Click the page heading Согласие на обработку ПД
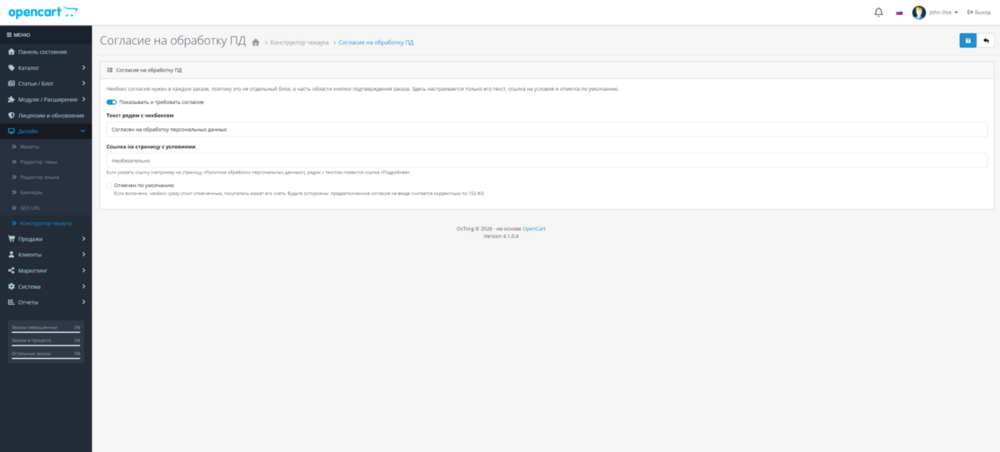The image size is (1000, 452). [x=173, y=41]
